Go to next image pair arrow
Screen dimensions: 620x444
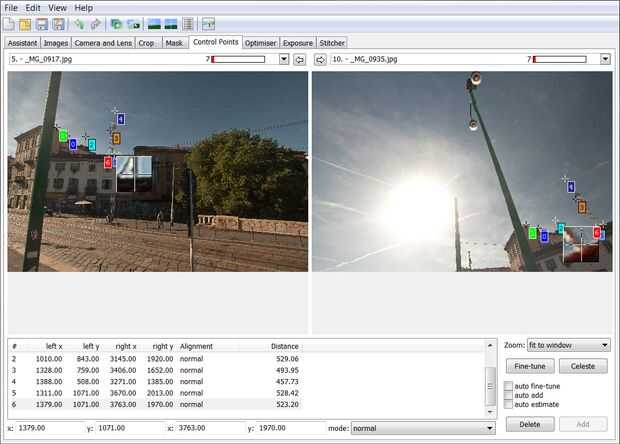(x=320, y=60)
